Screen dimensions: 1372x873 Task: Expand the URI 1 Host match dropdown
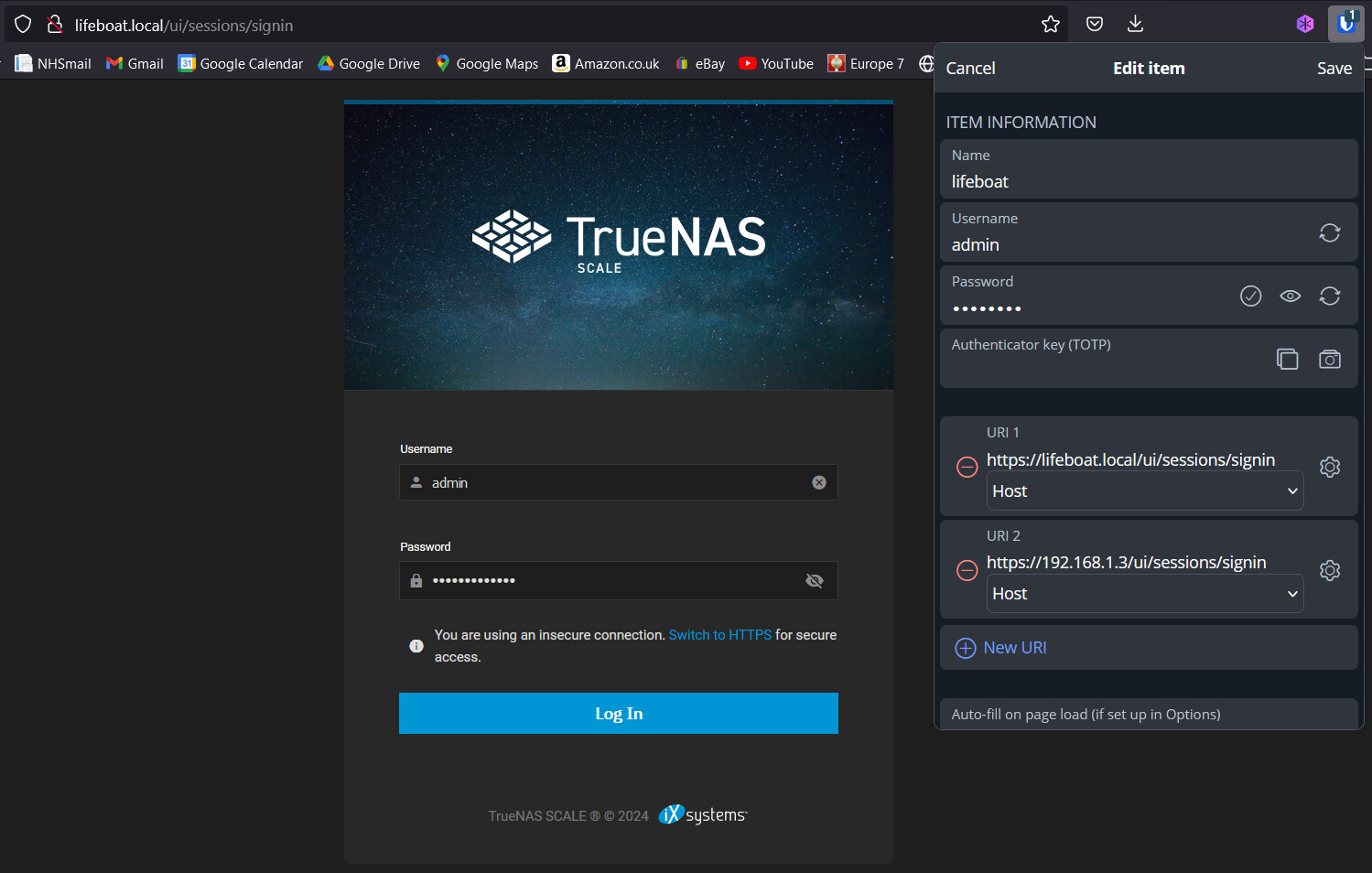pyautogui.click(x=1145, y=490)
